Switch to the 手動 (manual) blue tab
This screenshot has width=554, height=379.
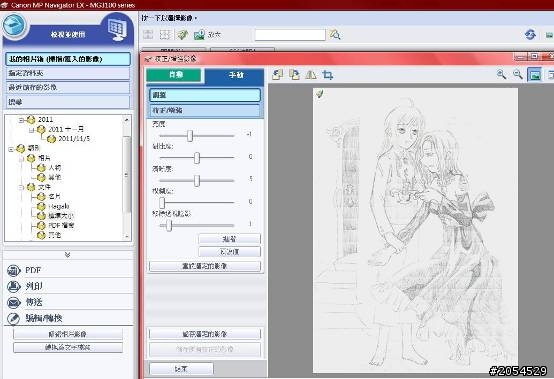coord(235,76)
